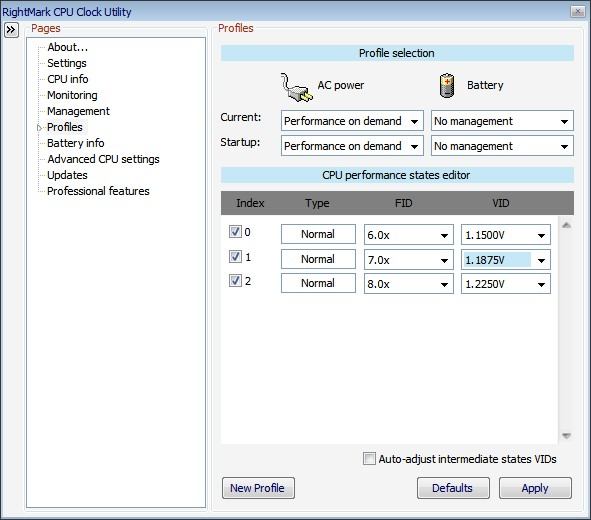Viewport: 591px width, 520px height.
Task: Open the 1.2250V VID dropdown
Action: [x=505, y=284]
